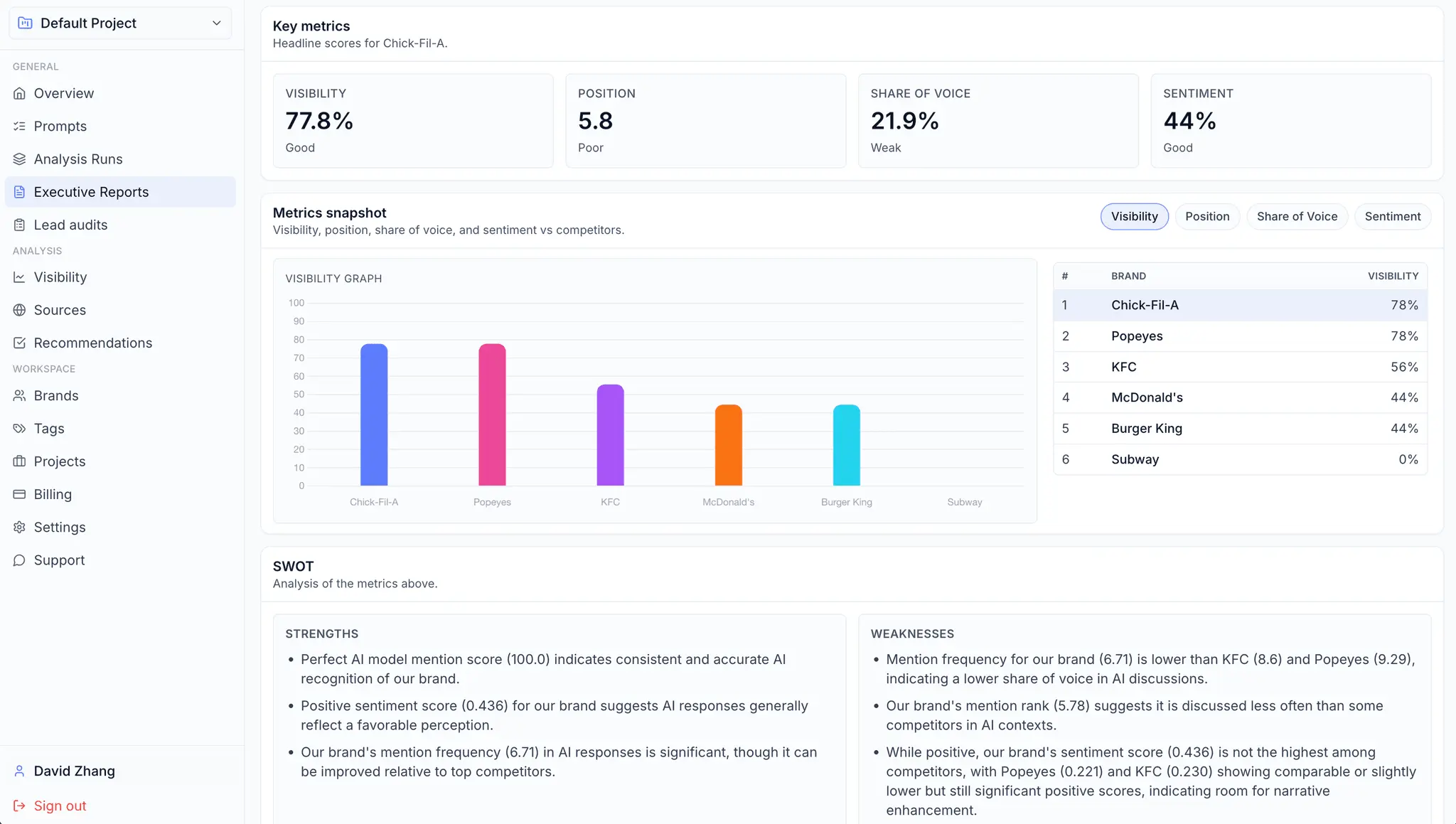Click the Subway axis label in chart
This screenshot has height=824, width=1456.
click(965, 502)
